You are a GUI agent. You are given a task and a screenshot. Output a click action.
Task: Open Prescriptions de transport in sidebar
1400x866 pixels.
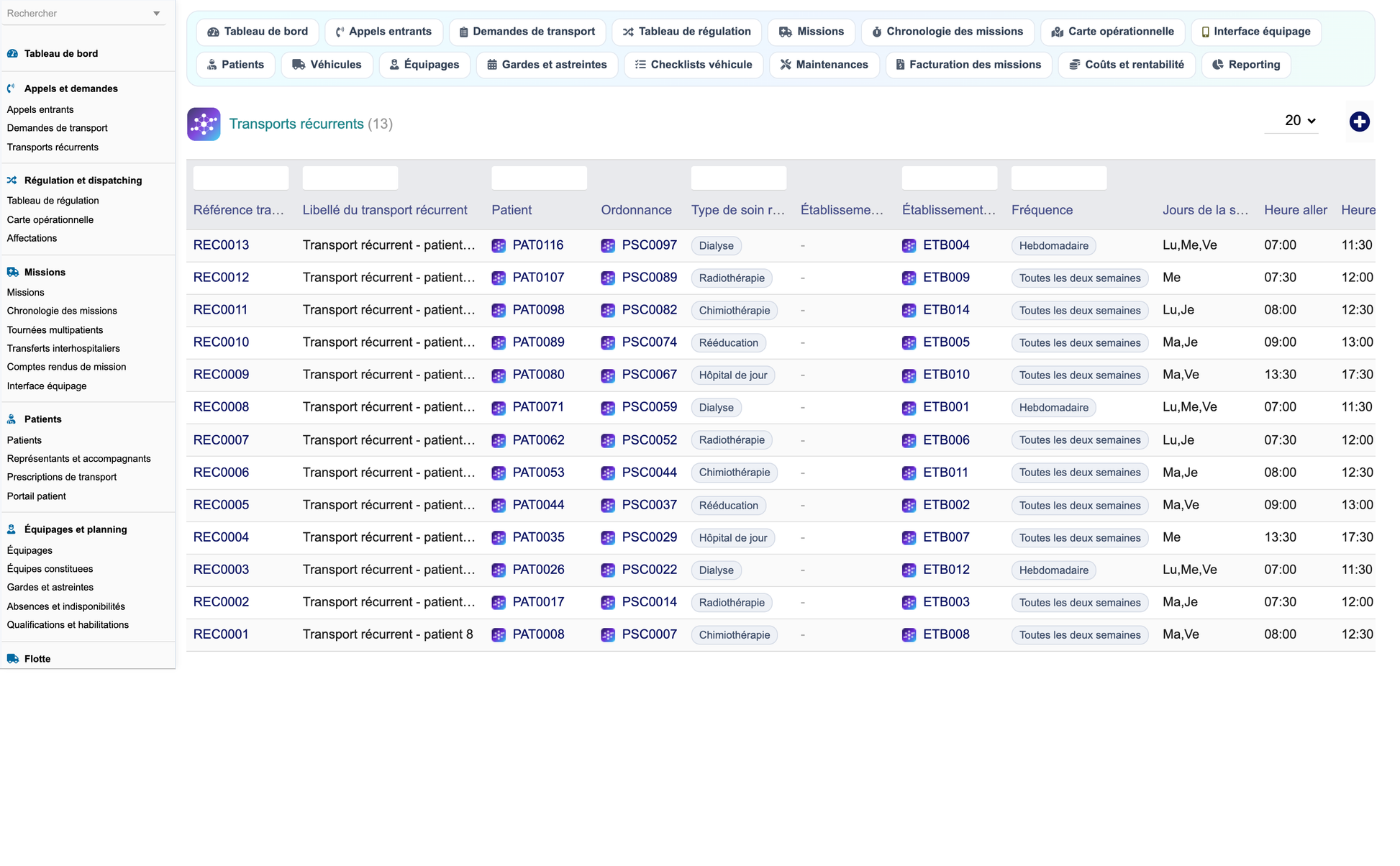[x=62, y=477]
